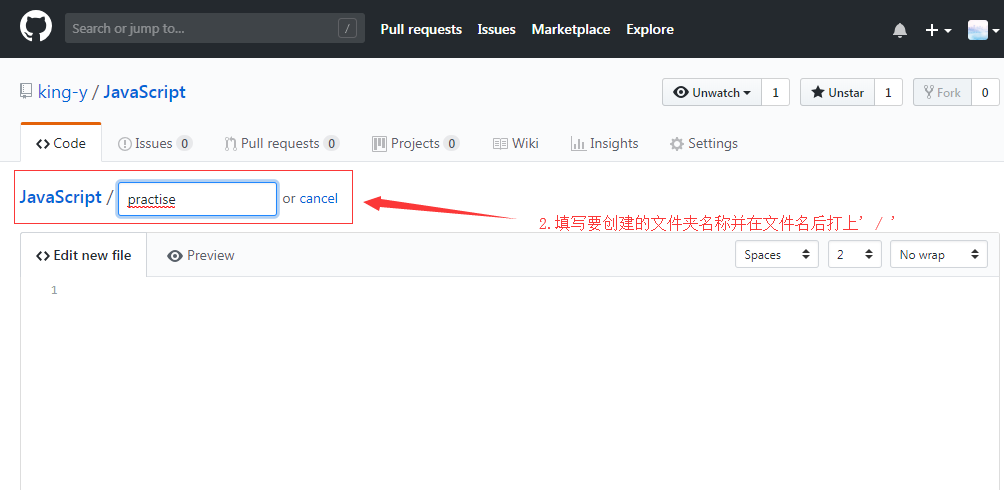Switch to the Projects tab

416,143
